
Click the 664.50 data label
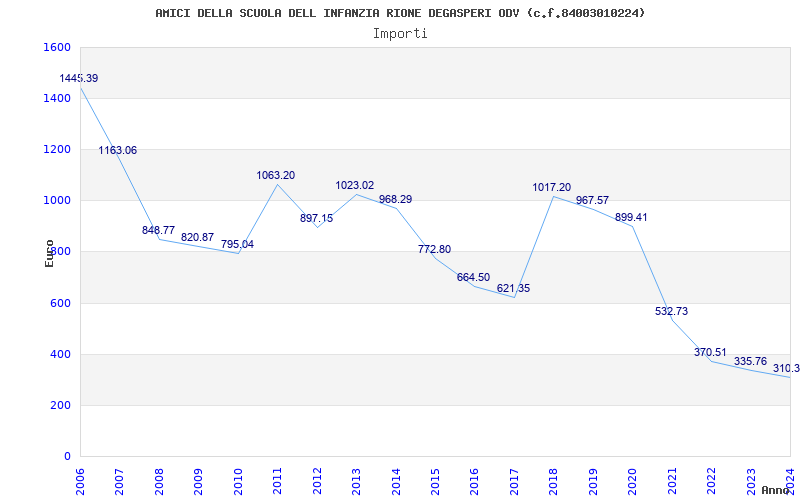(x=473, y=278)
